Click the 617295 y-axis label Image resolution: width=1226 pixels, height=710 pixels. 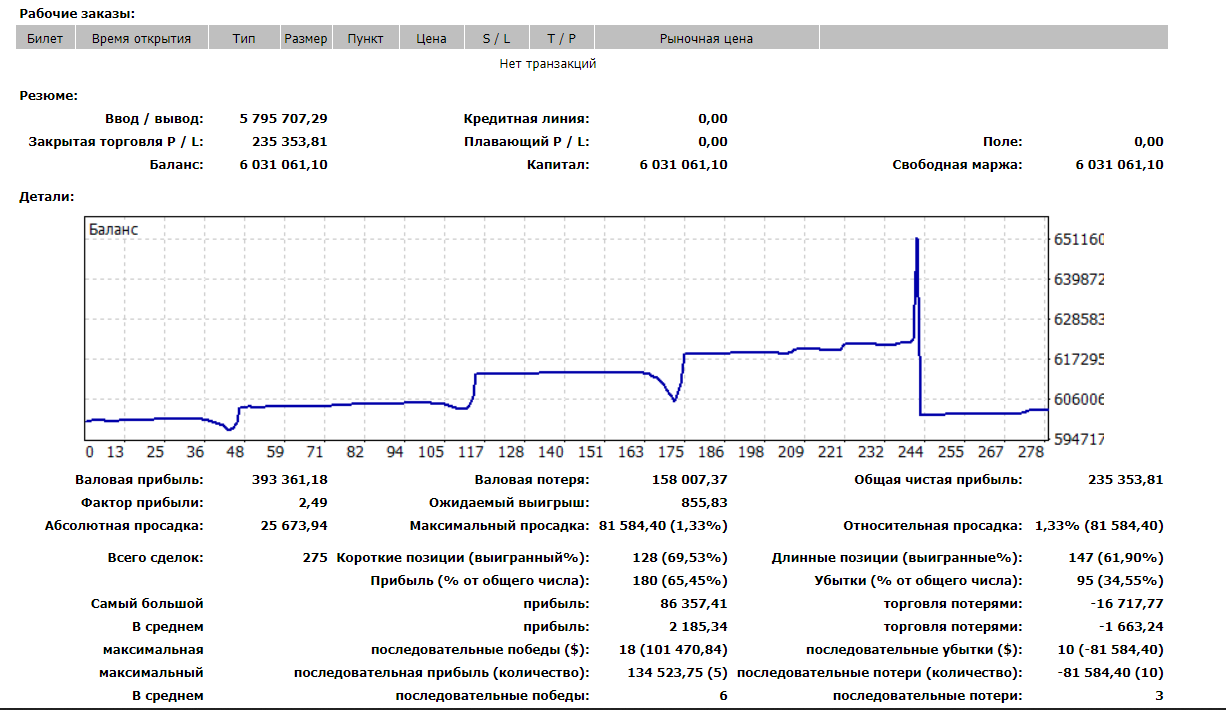(x=1079, y=359)
